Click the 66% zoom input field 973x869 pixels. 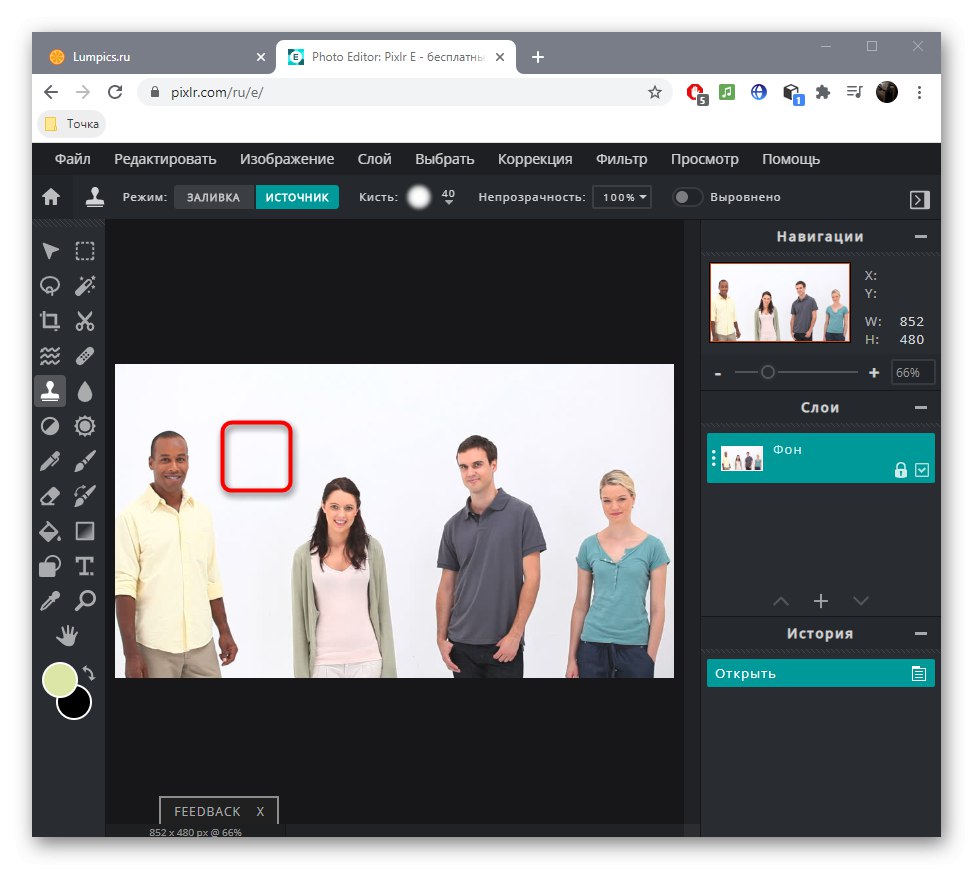point(913,373)
